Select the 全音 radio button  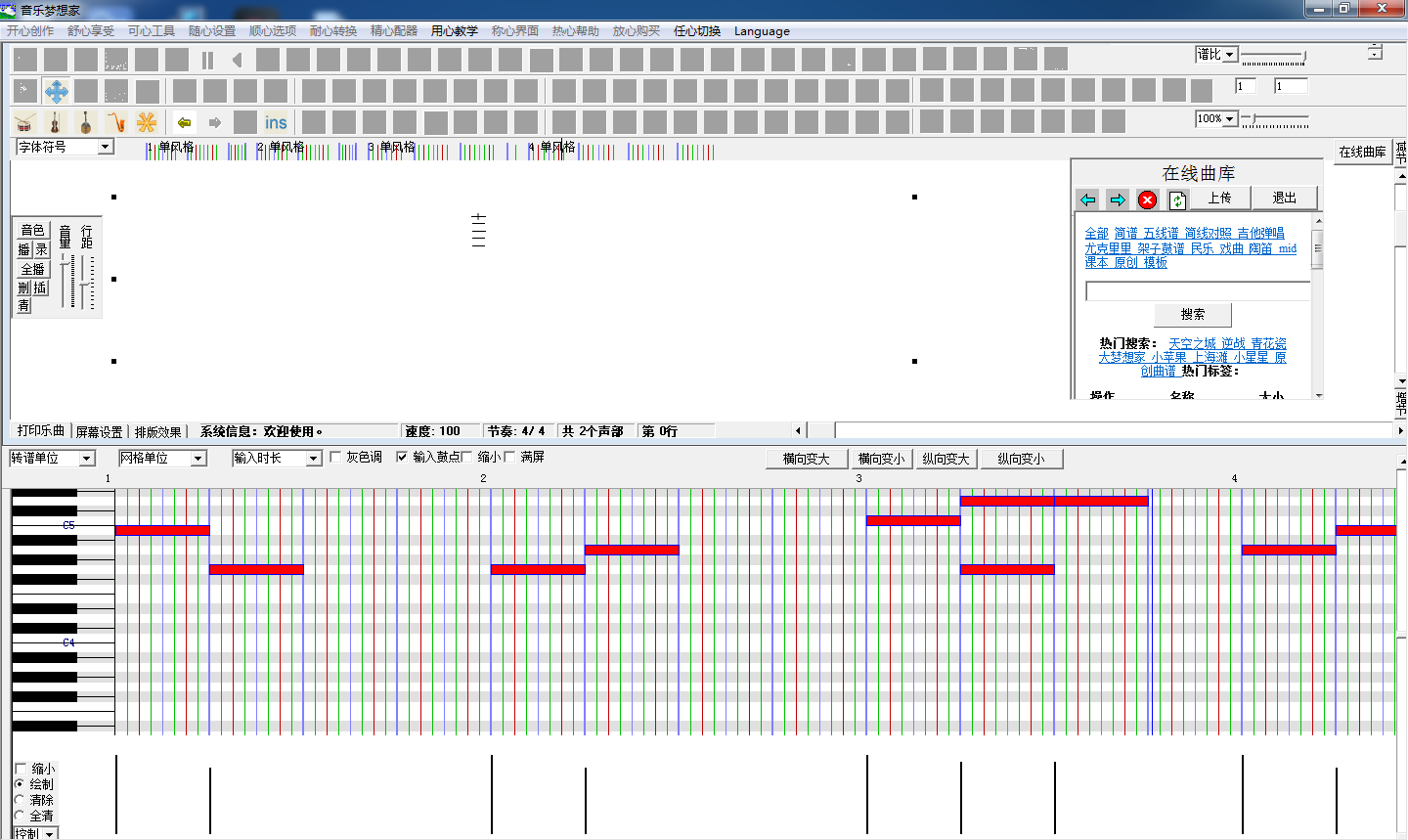point(20,816)
